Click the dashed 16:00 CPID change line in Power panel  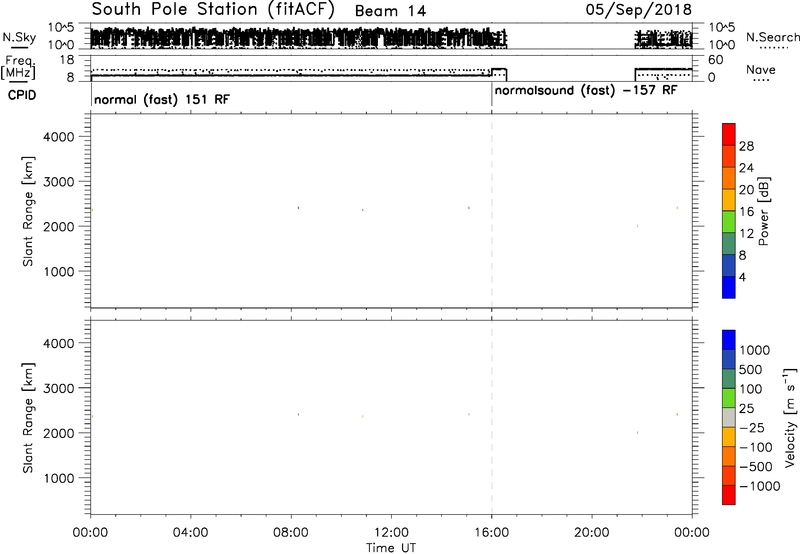(492, 211)
